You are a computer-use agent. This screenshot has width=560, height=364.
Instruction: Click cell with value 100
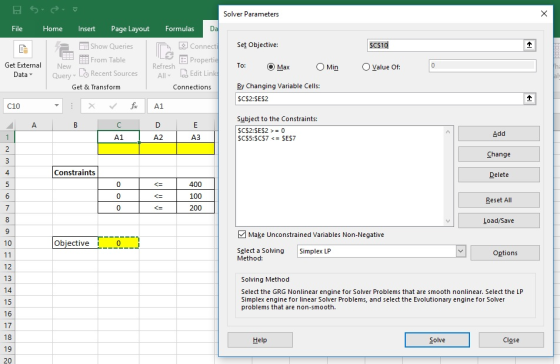pyautogui.click(x=195, y=196)
